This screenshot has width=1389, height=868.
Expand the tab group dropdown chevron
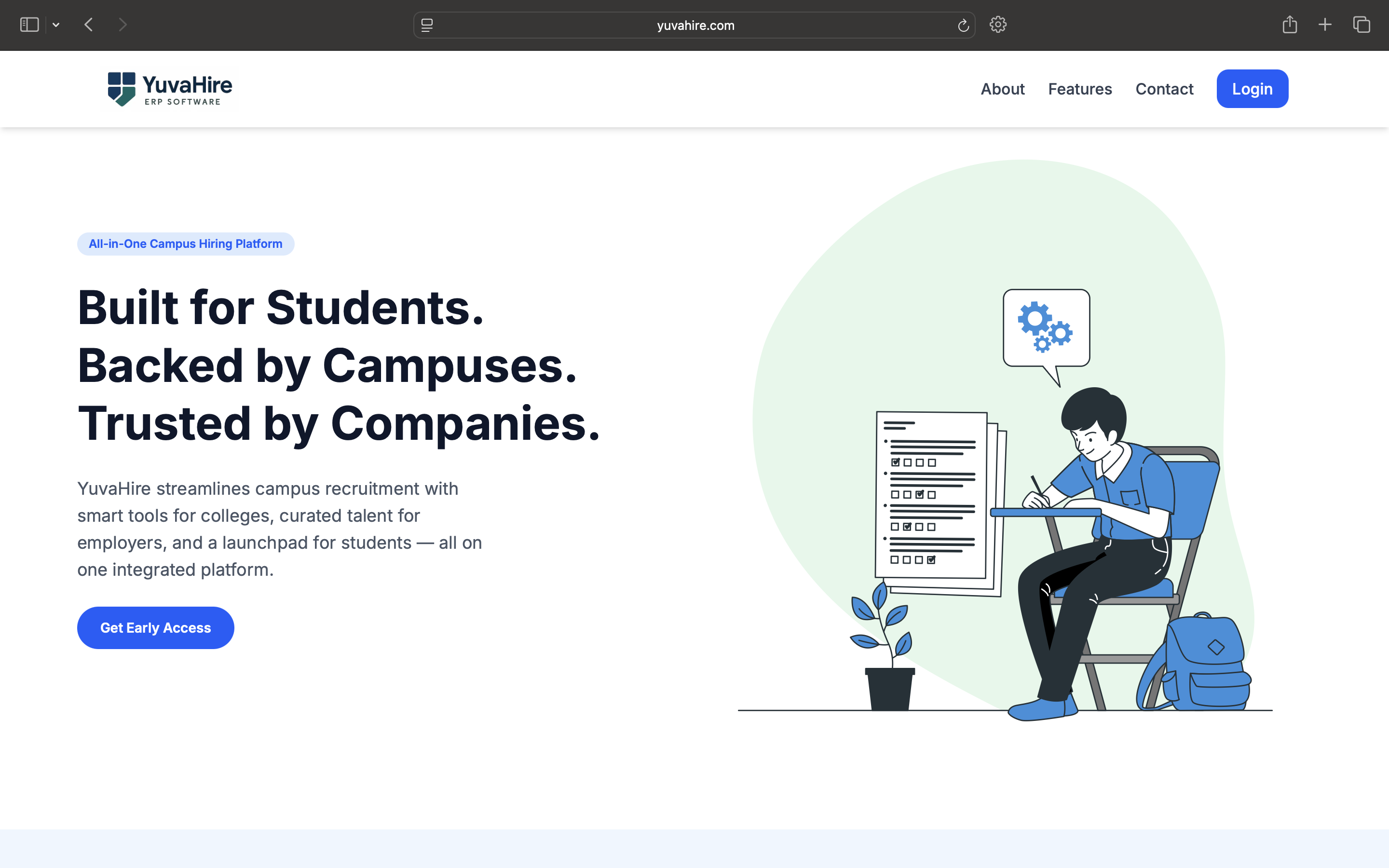point(56,25)
